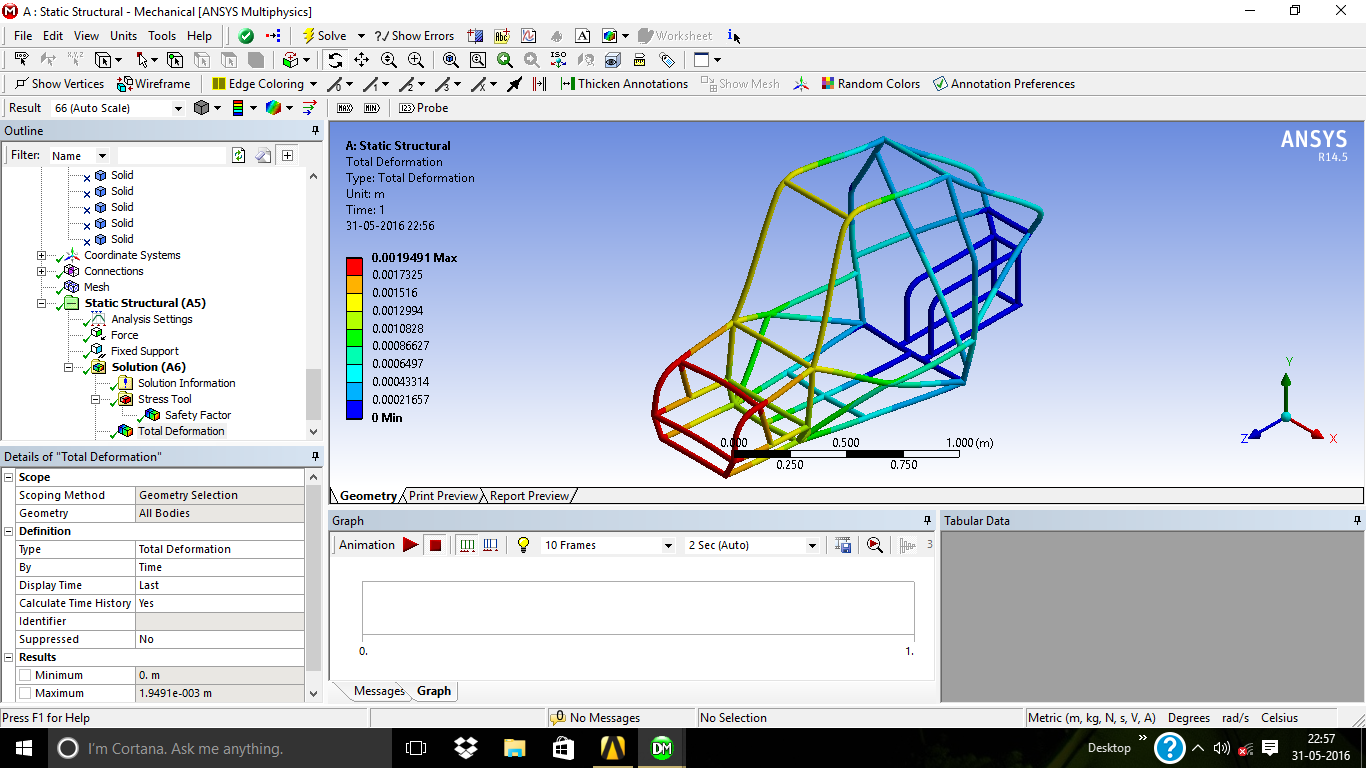Open File Explorer from taskbar
Screen dimensions: 1366x768
pyautogui.click(x=514, y=748)
